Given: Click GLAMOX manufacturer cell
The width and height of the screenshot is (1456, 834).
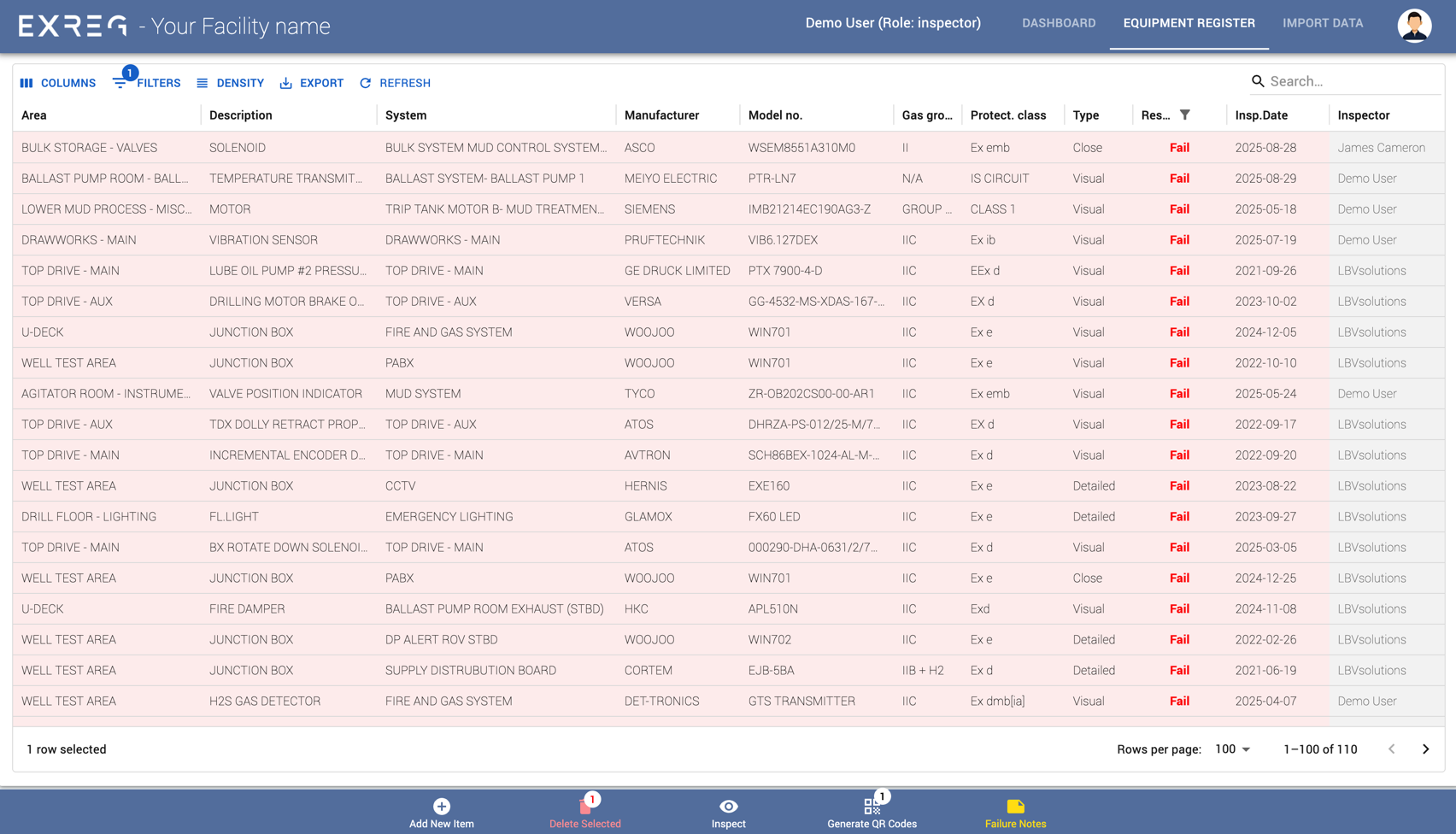Looking at the screenshot, I should coord(649,517).
